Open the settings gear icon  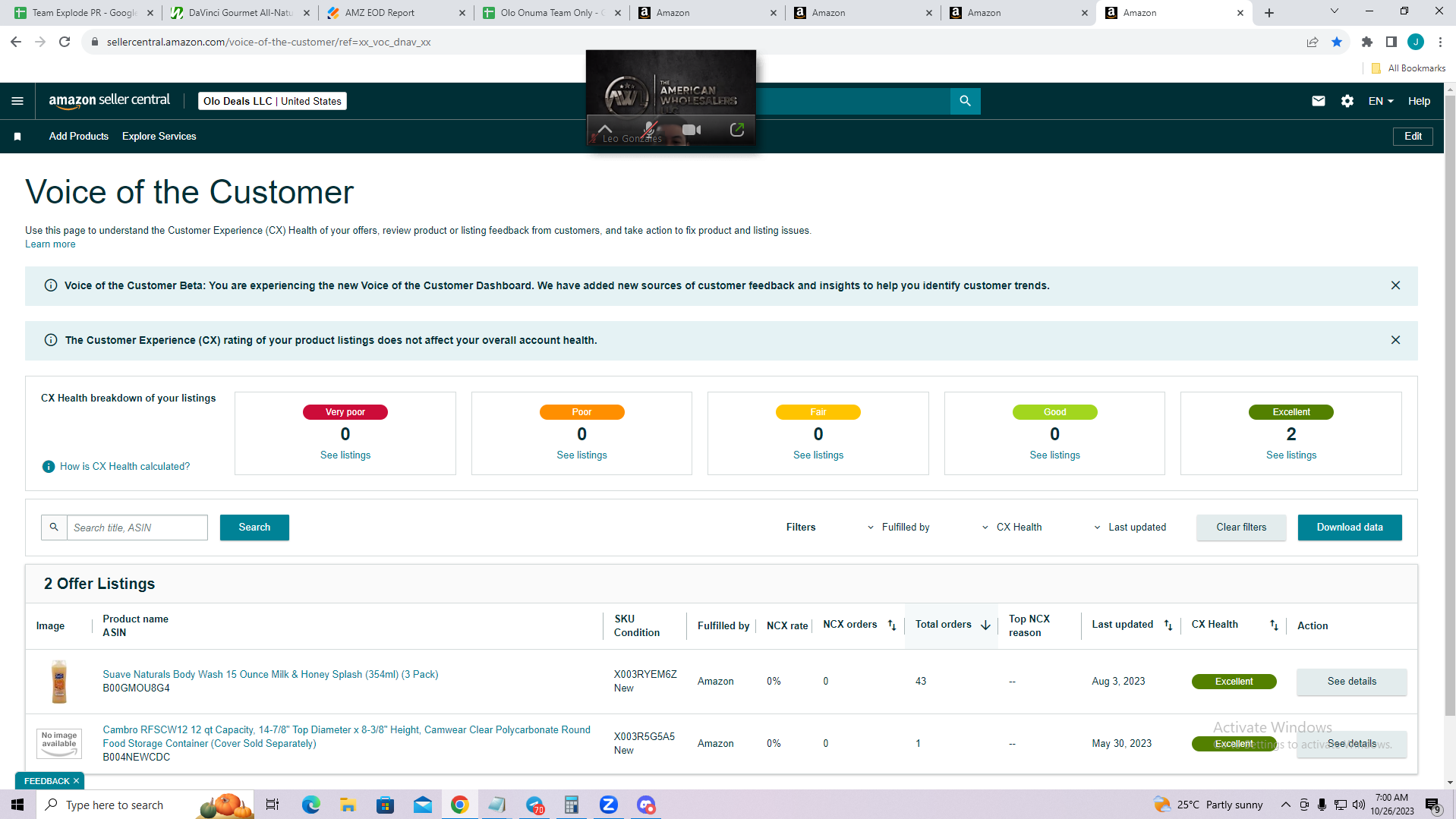click(1347, 101)
